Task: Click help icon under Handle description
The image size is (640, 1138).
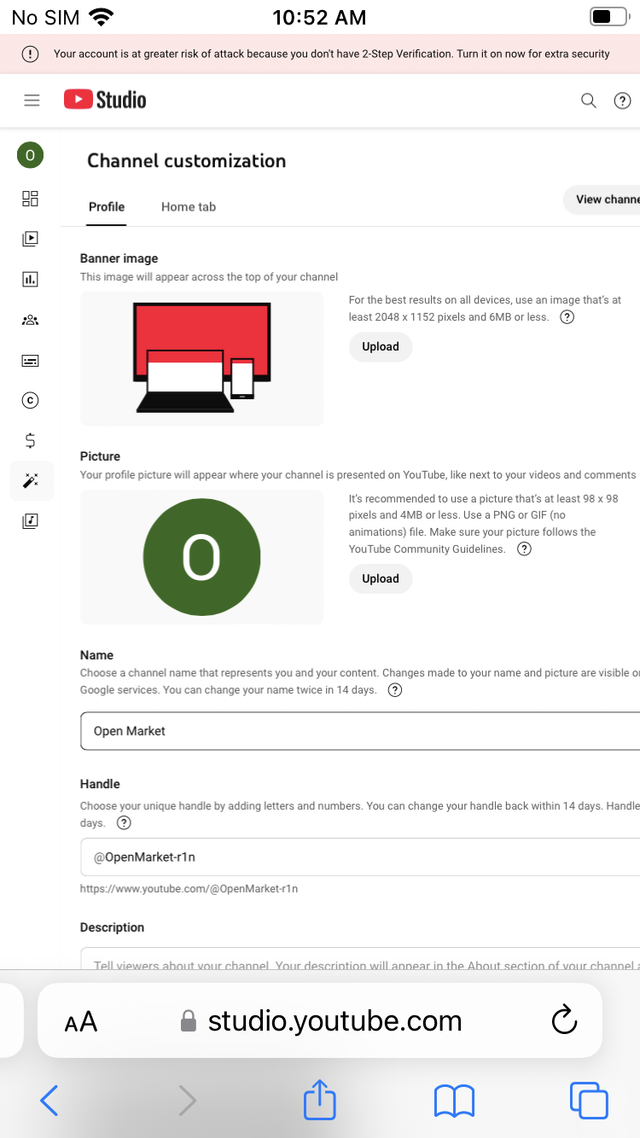Action: 124,823
